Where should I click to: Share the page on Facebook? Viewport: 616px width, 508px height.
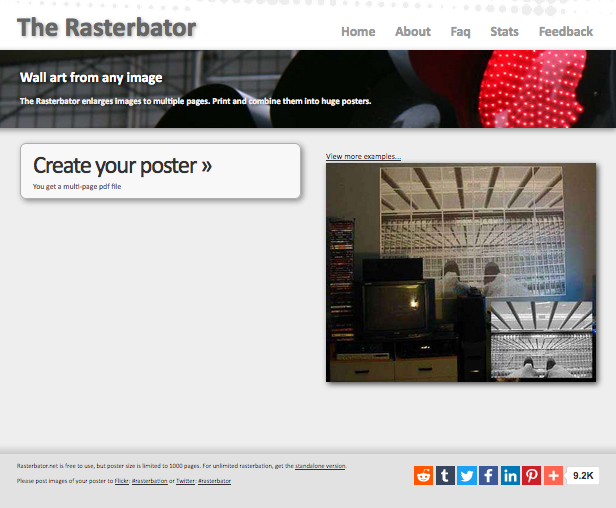(488, 475)
